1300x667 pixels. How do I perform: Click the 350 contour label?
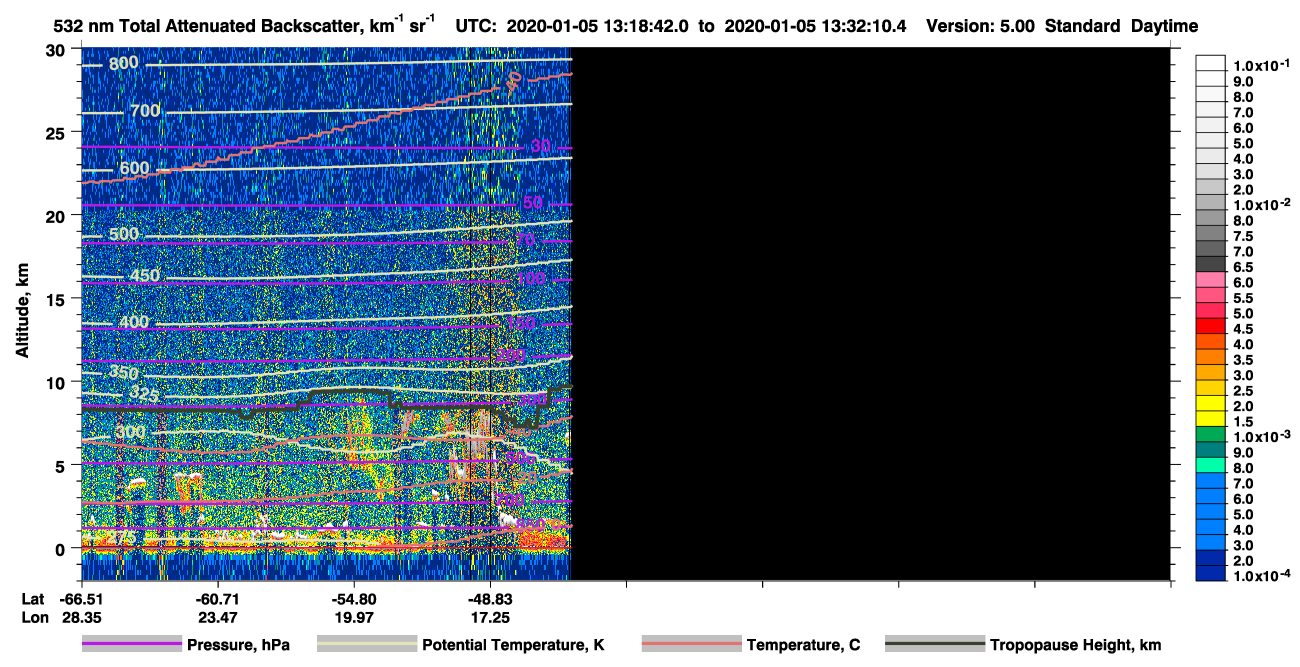[x=124, y=373]
